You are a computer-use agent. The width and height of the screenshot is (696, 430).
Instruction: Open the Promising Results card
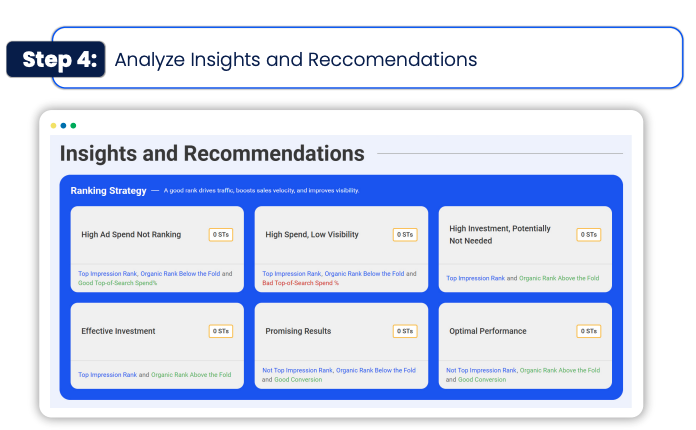pos(341,346)
